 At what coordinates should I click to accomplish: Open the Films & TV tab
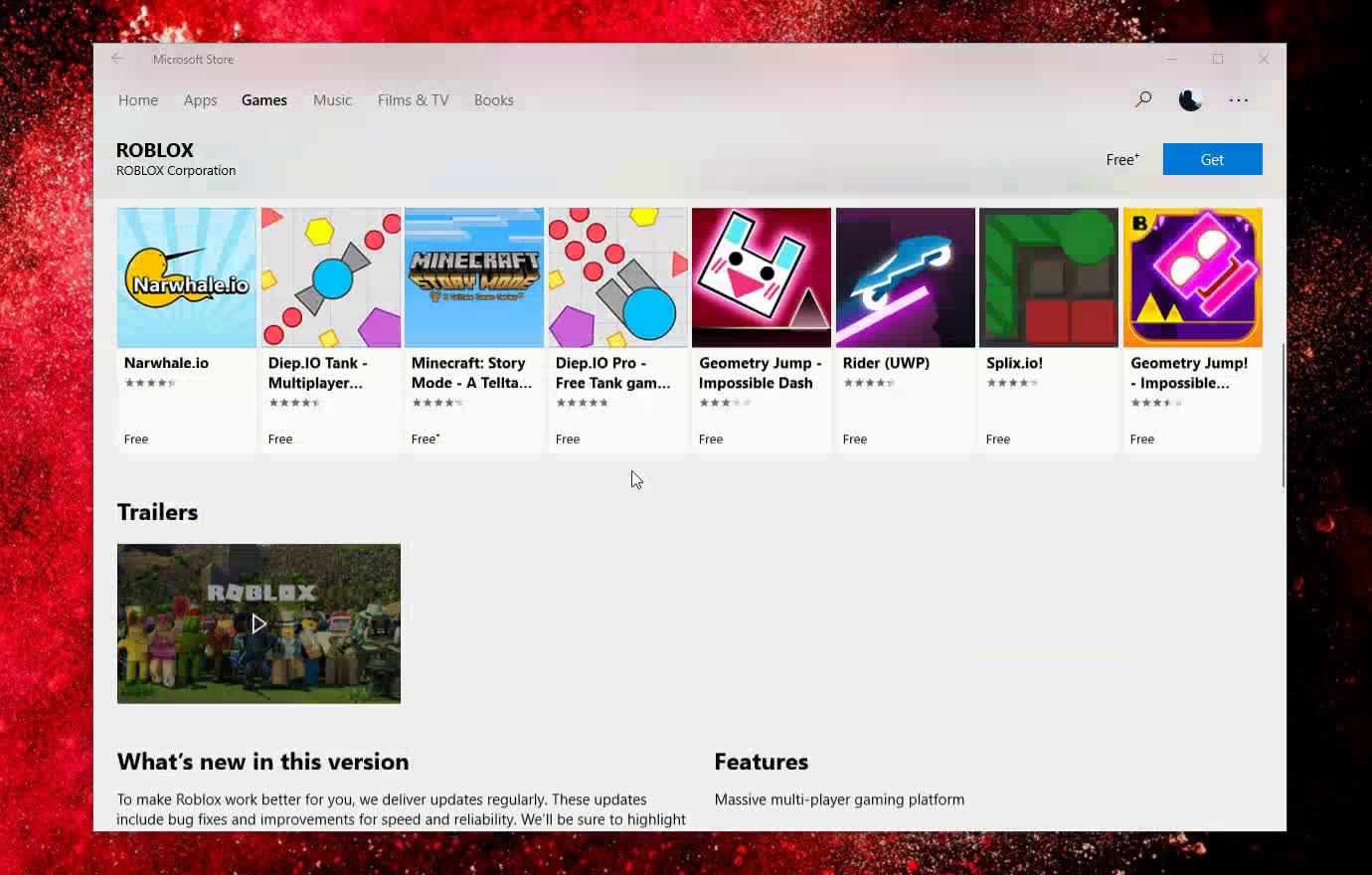[413, 100]
